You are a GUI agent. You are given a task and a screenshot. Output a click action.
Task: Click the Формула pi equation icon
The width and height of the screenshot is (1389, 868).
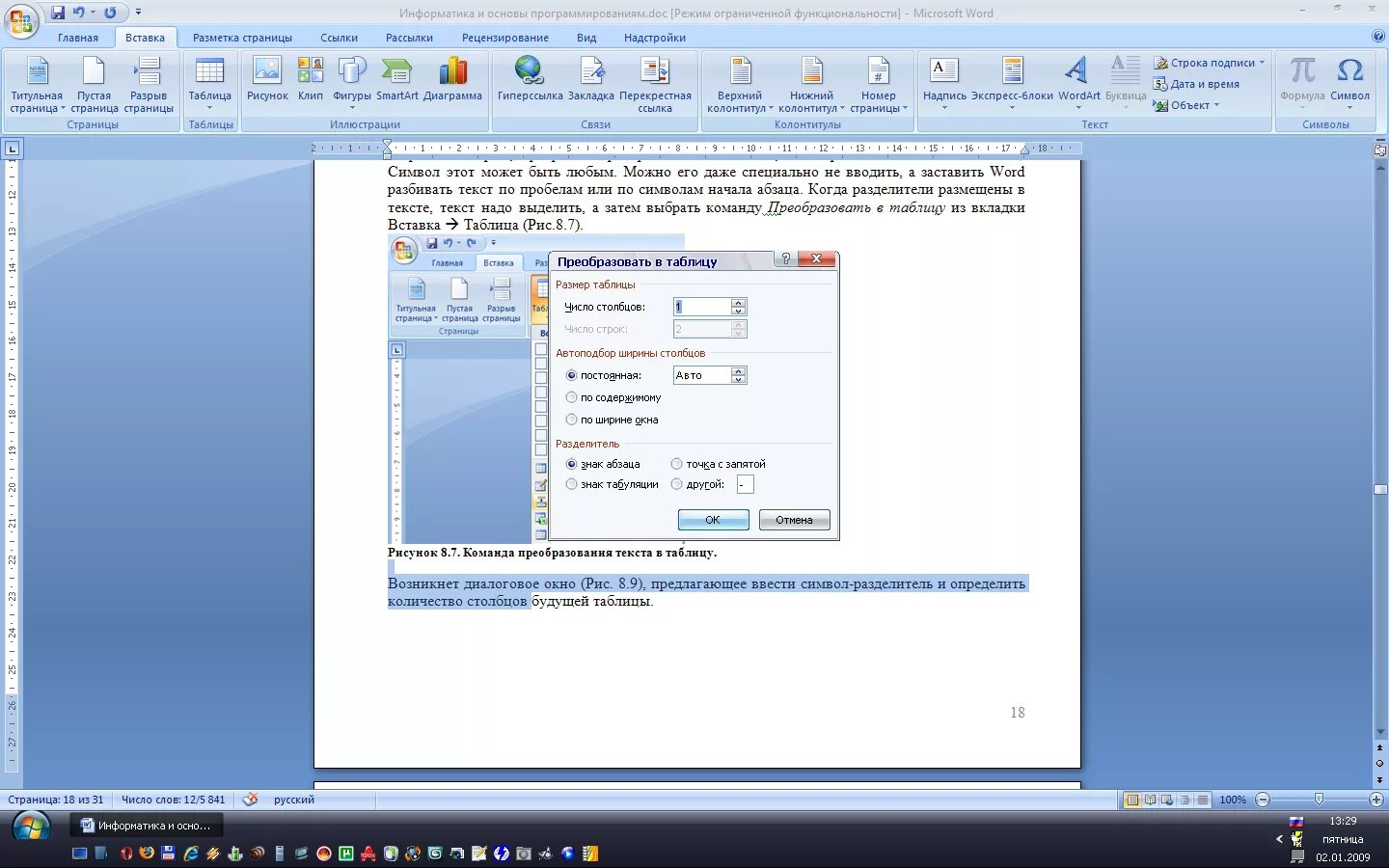click(1302, 79)
